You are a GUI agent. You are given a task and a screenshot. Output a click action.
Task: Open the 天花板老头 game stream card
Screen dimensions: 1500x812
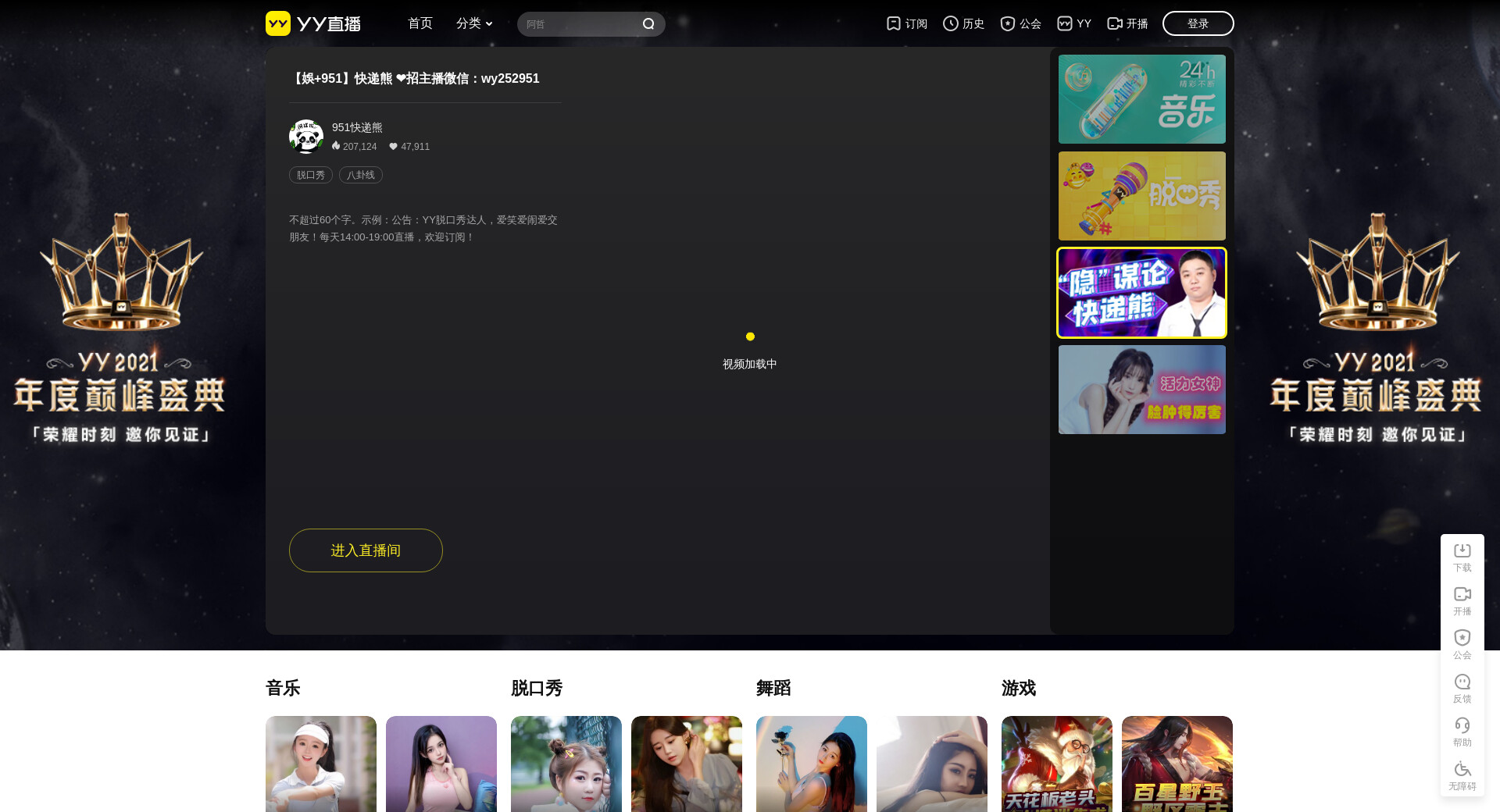1057,764
